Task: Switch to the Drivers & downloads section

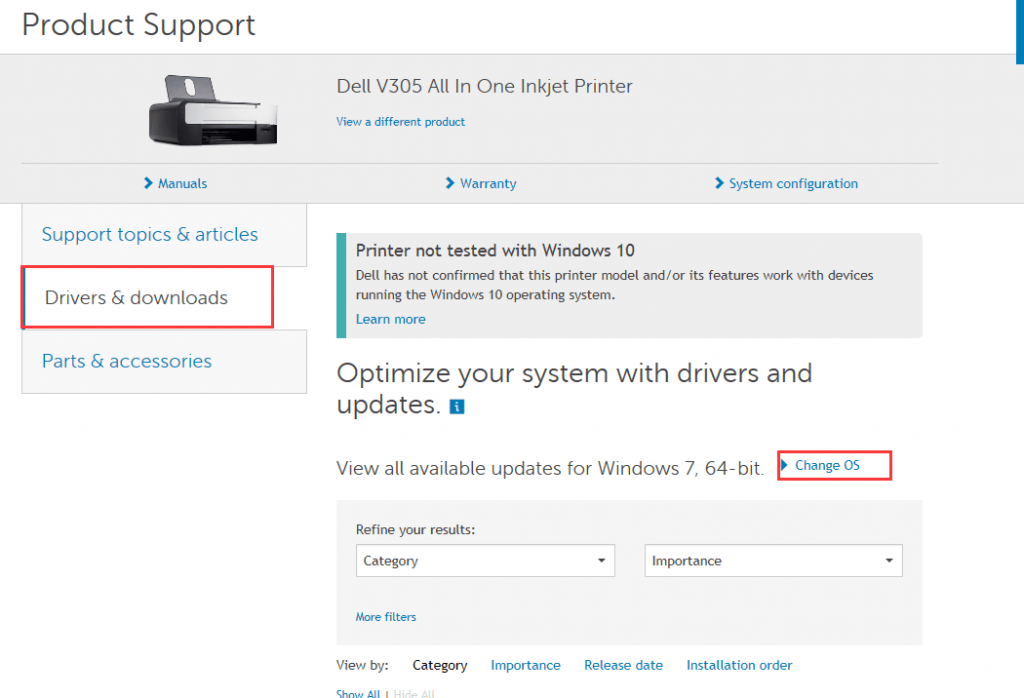Action: pyautogui.click(x=146, y=297)
